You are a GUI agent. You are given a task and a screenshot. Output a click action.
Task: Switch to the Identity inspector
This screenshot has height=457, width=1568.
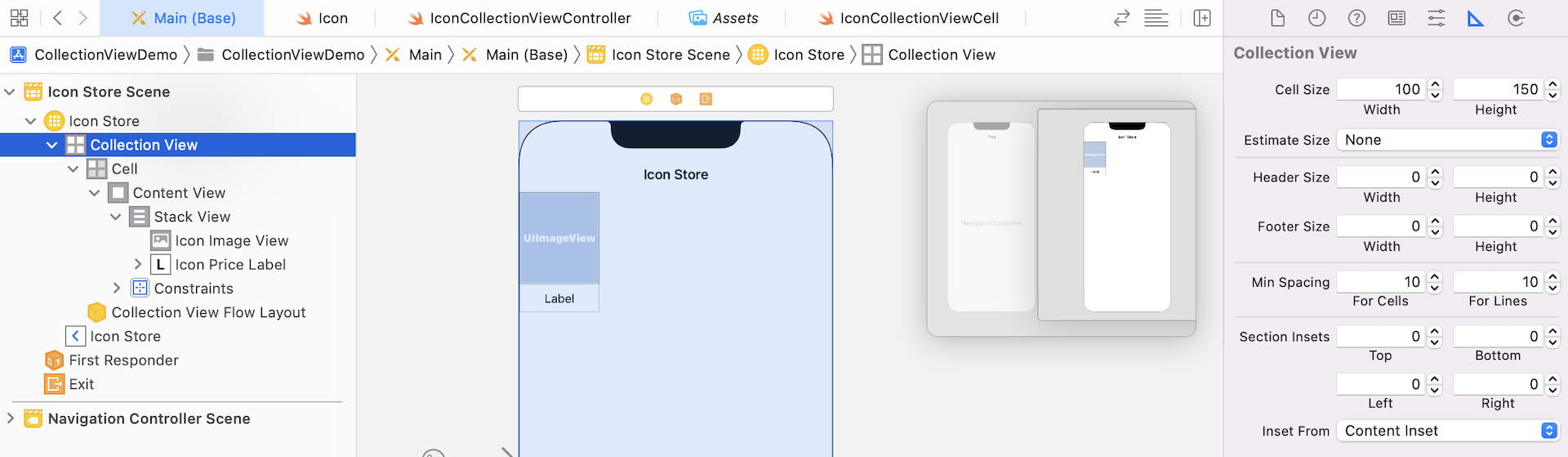(x=1396, y=18)
